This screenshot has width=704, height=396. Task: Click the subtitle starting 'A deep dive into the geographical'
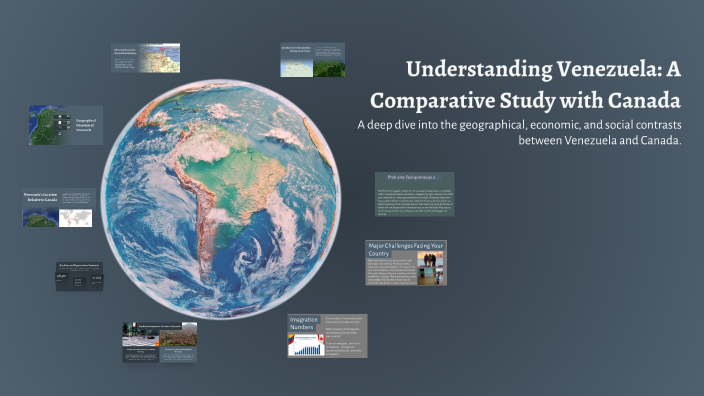pyautogui.click(x=519, y=132)
